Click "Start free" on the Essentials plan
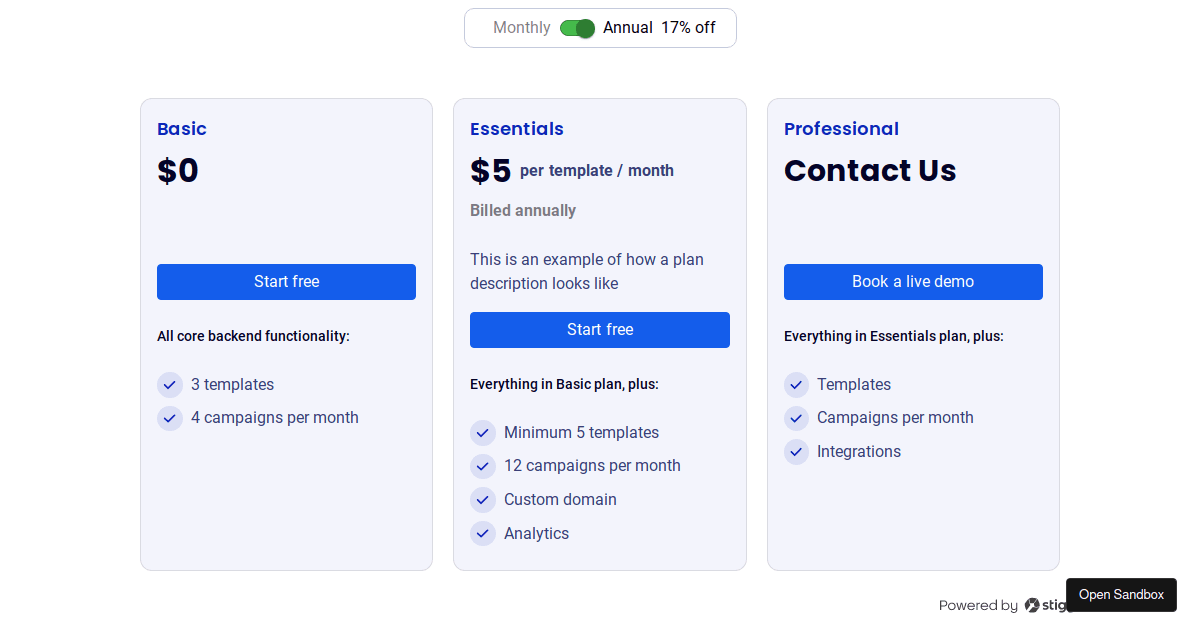This screenshot has width=1200, height=630. coord(599,329)
